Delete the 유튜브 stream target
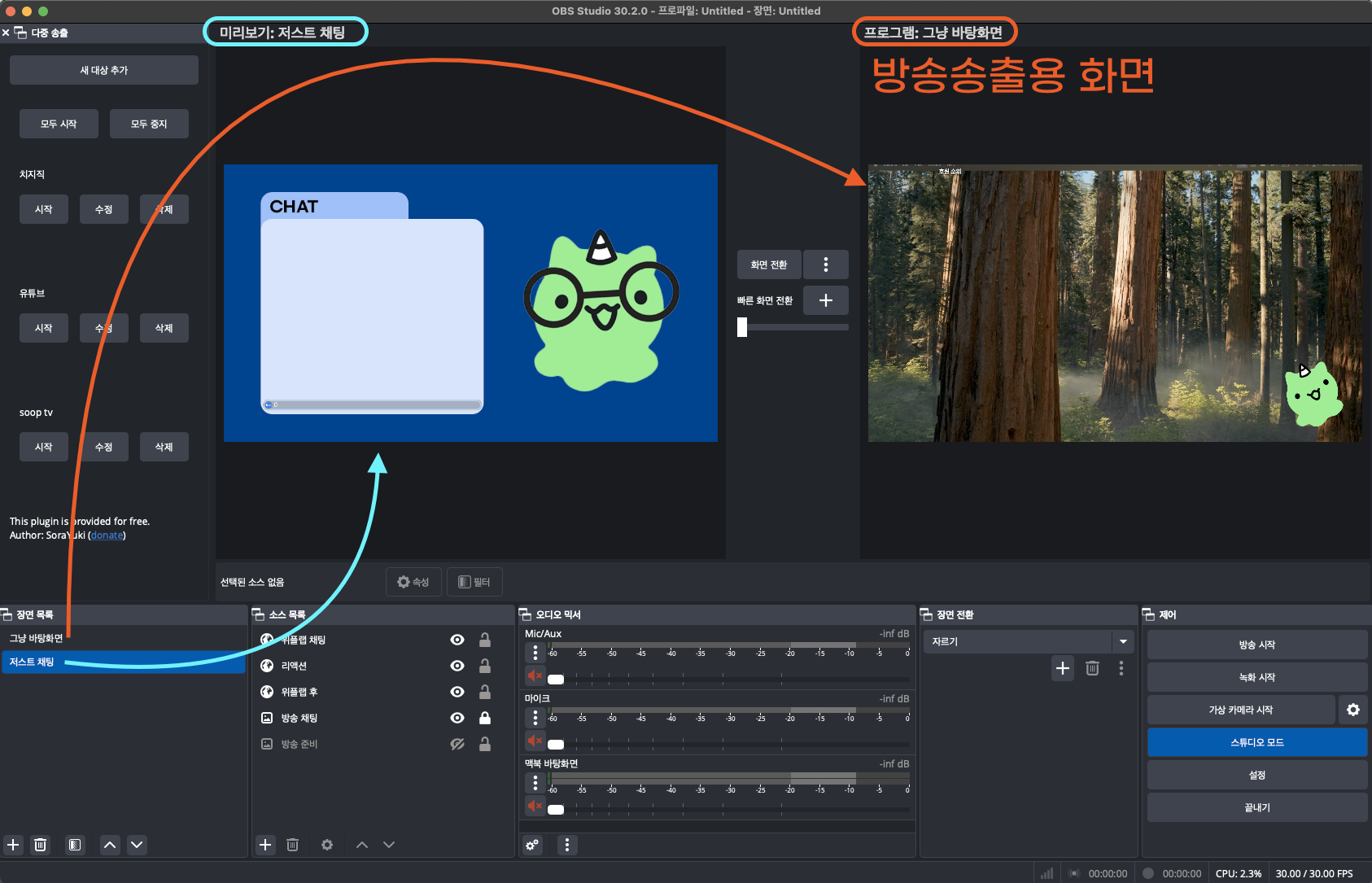The height and width of the screenshot is (883, 1372). coord(164,328)
